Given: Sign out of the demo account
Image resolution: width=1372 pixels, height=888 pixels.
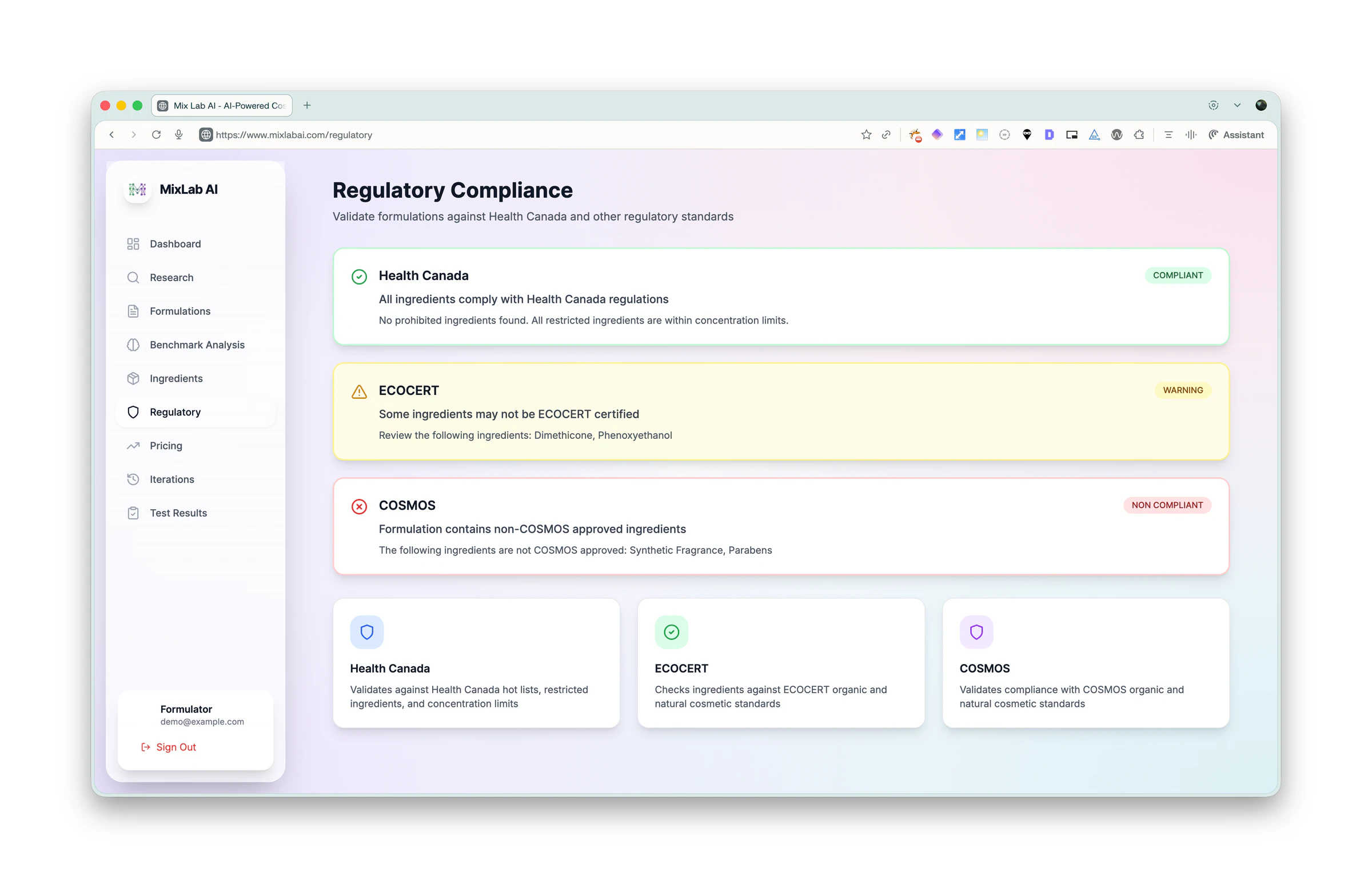Looking at the screenshot, I should (168, 747).
